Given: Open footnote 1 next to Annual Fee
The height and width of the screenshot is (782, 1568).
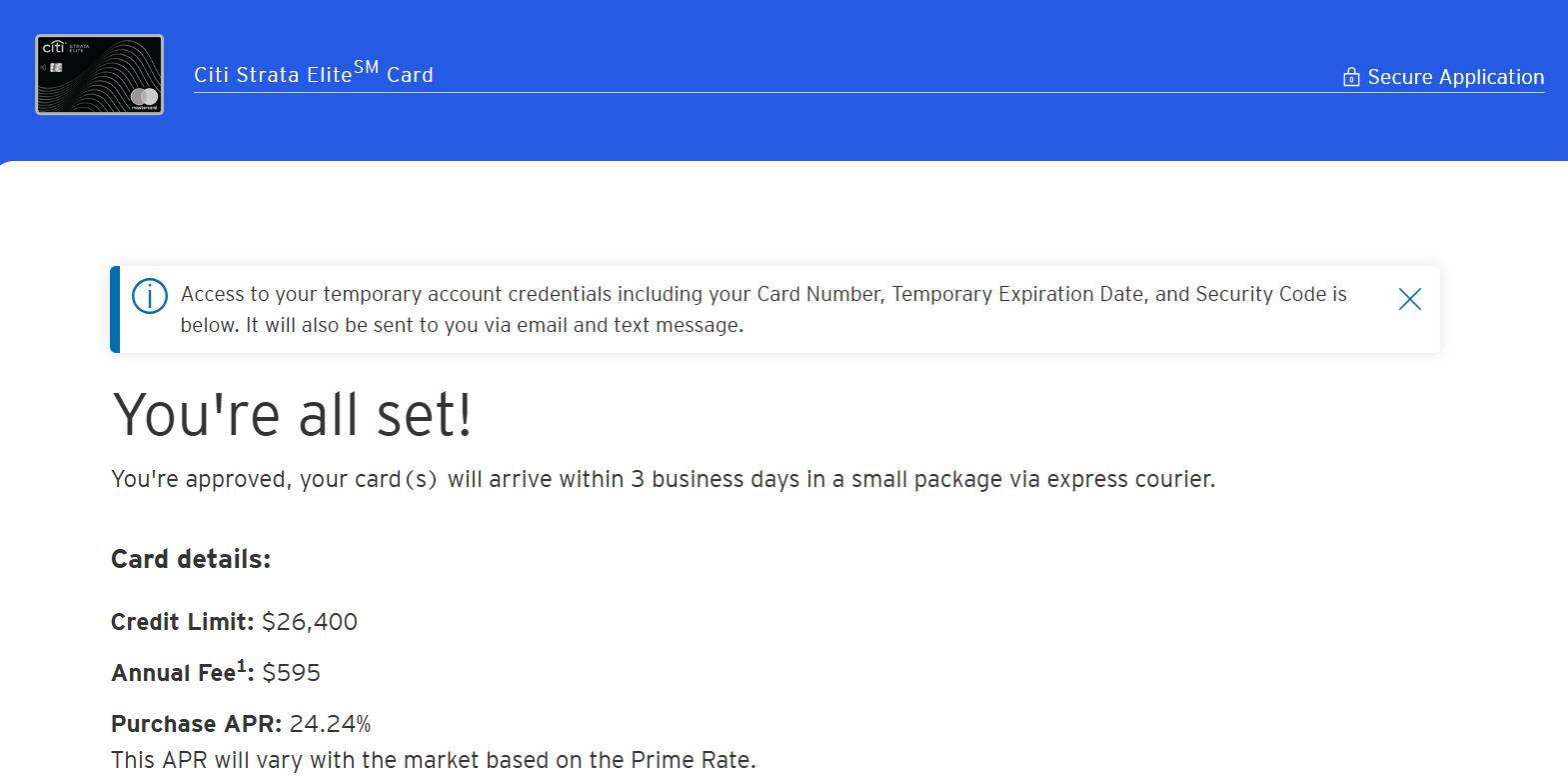Looking at the screenshot, I should pyautogui.click(x=241, y=665).
